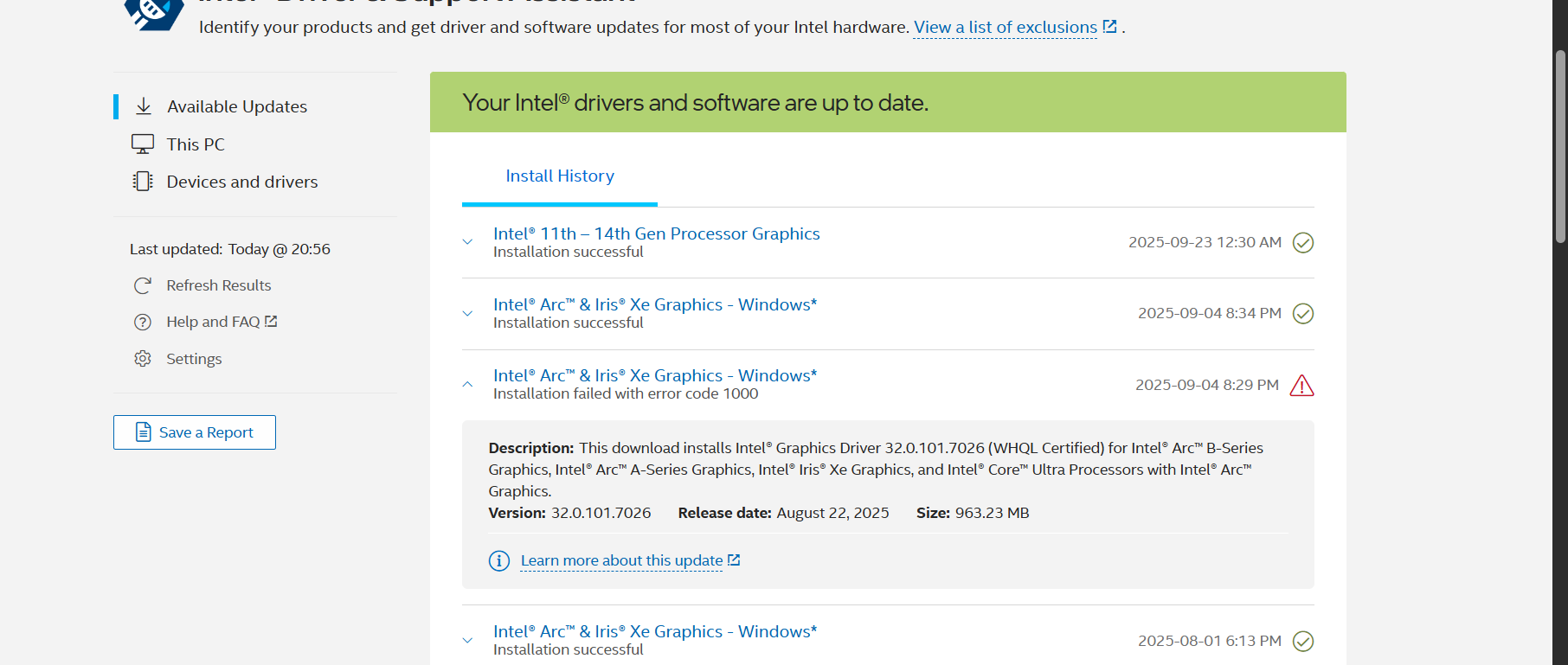Viewport: 1568px width, 665px height.
Task: Click the page vertical scrollbar
Action: pos(1560,147)
